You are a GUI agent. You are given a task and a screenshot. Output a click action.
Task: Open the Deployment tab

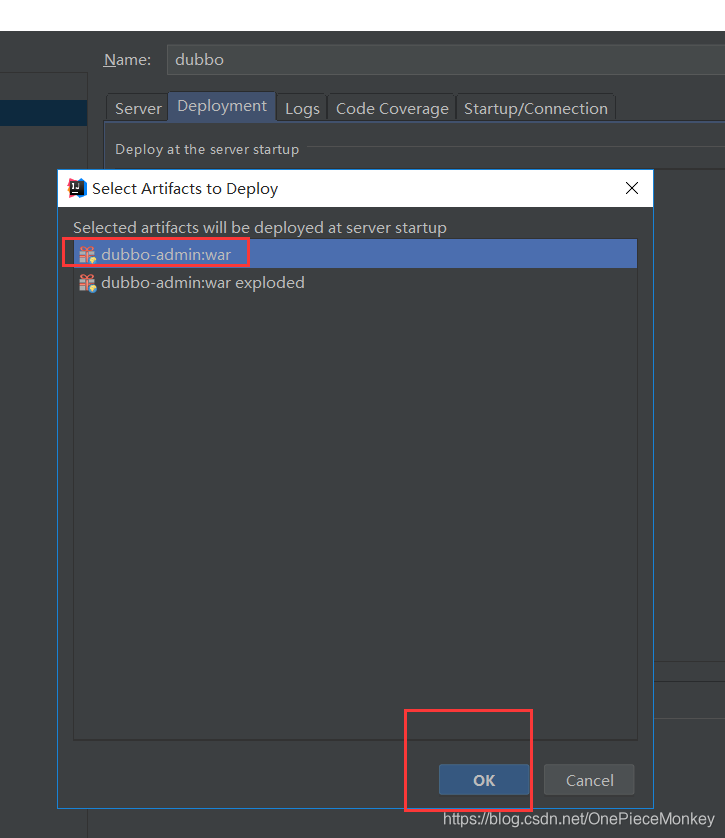click(x=222, y=106)
